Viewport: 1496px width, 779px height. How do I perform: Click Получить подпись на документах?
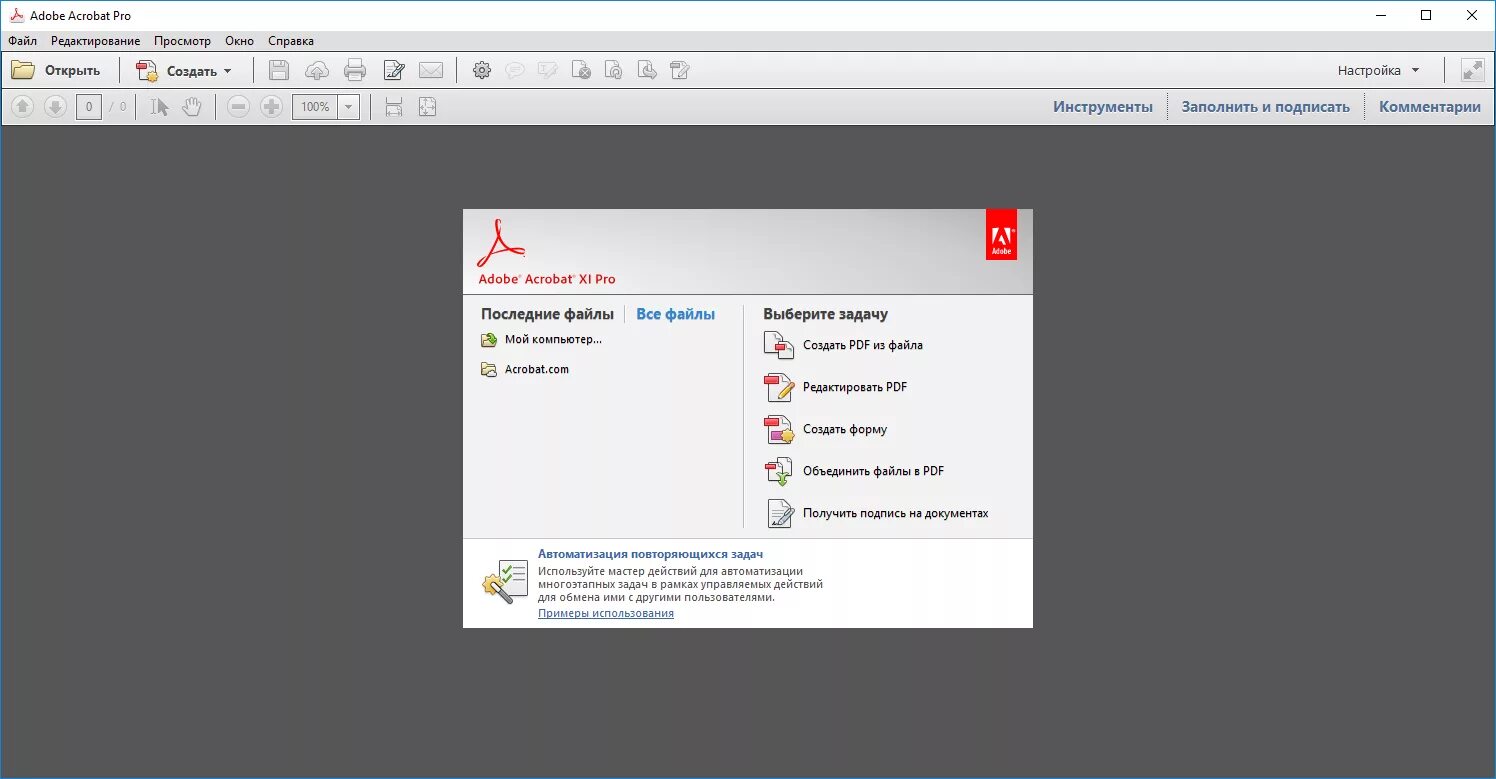tap(896, 513)
